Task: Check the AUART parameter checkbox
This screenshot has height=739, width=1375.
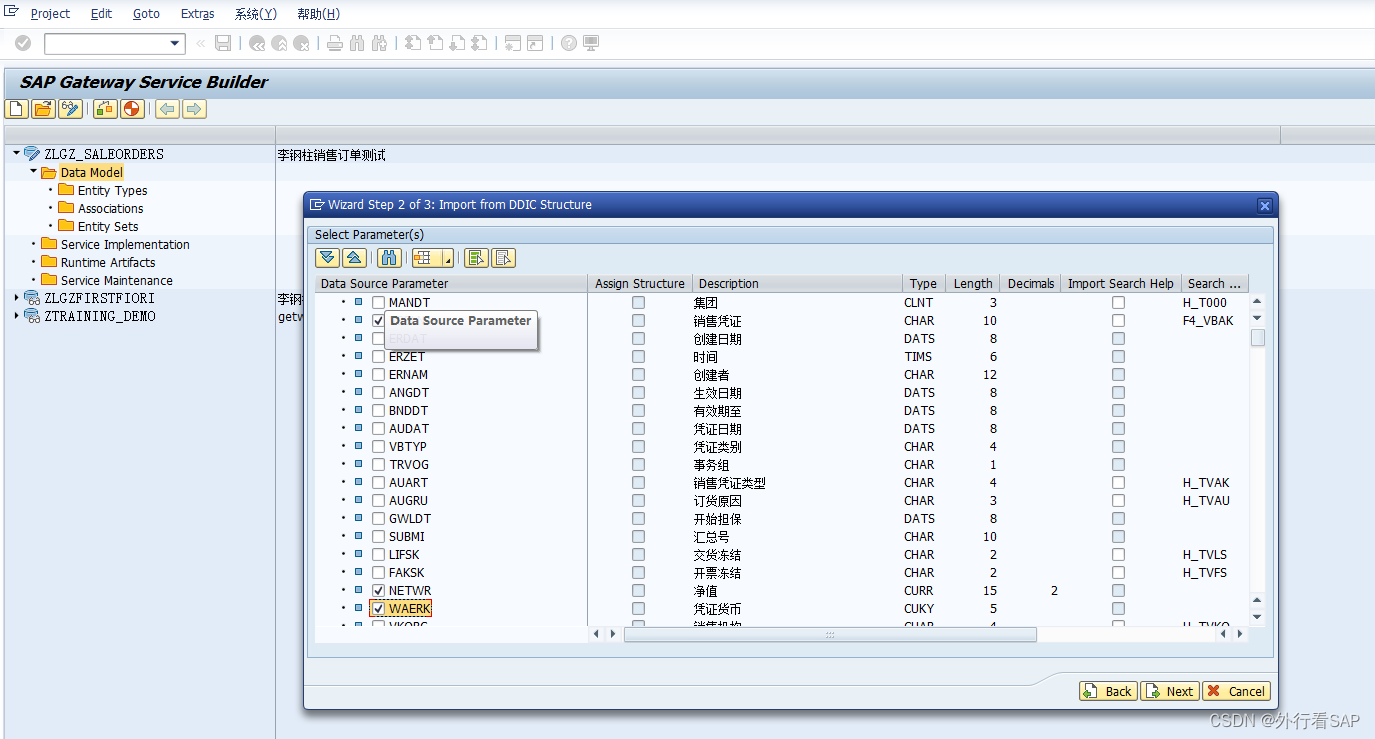Action: pyautogui.click(x=378, y=483)
